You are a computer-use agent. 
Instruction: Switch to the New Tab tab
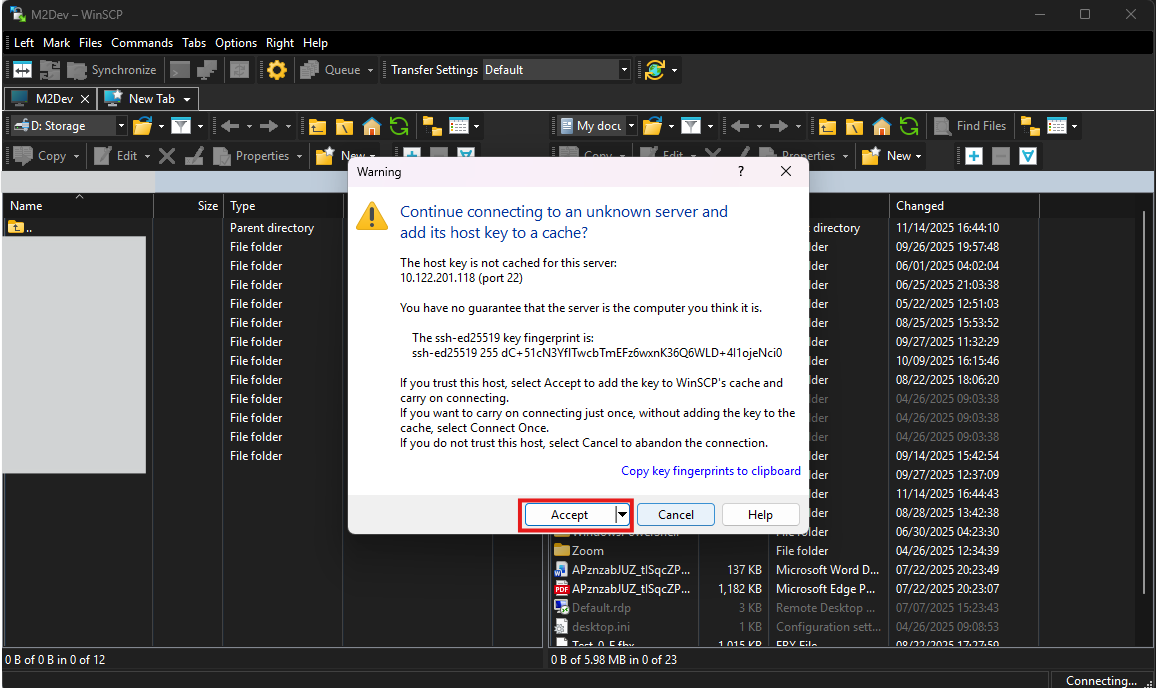[150, 99]
